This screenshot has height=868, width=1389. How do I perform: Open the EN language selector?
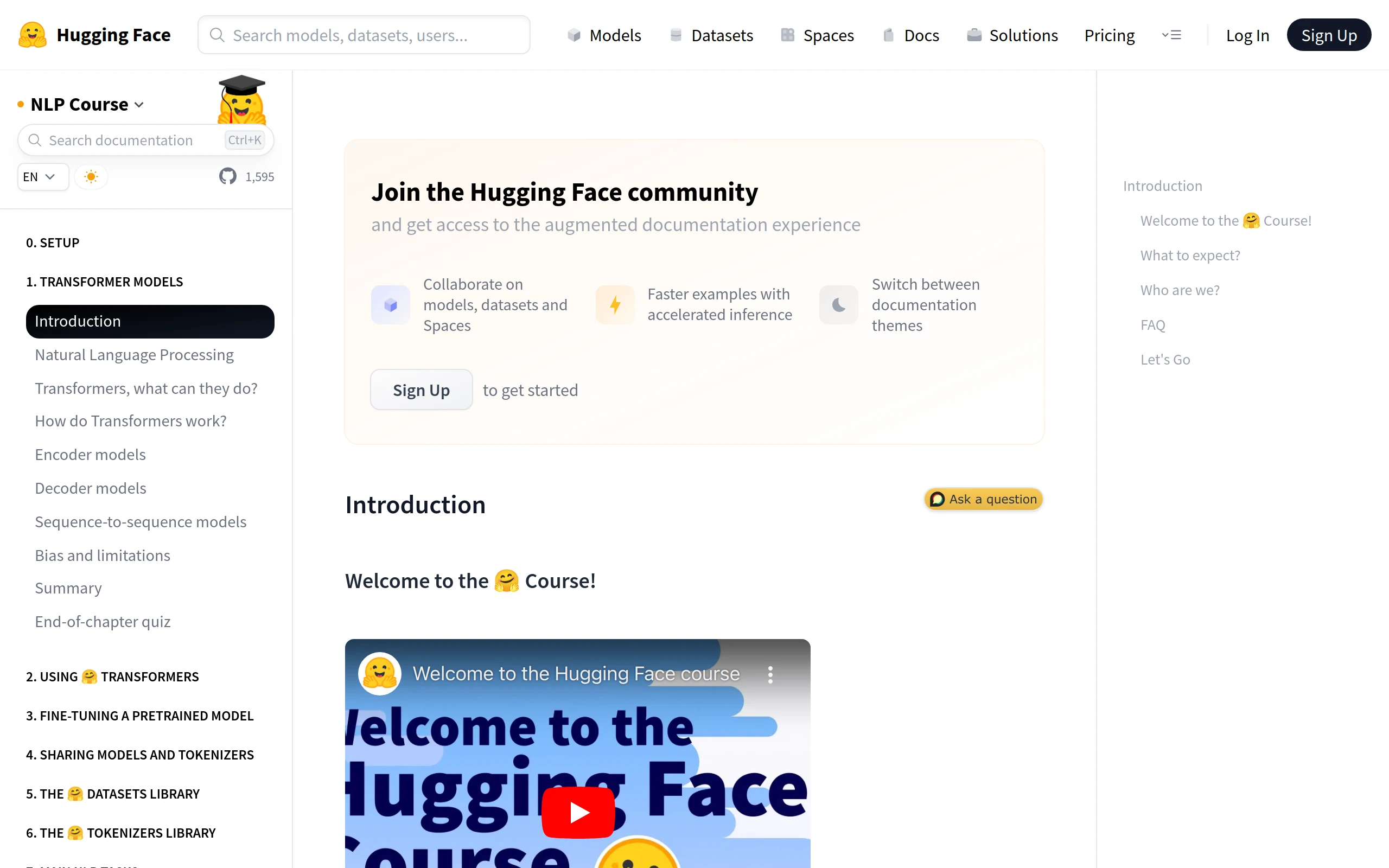(x=42, y=176)
